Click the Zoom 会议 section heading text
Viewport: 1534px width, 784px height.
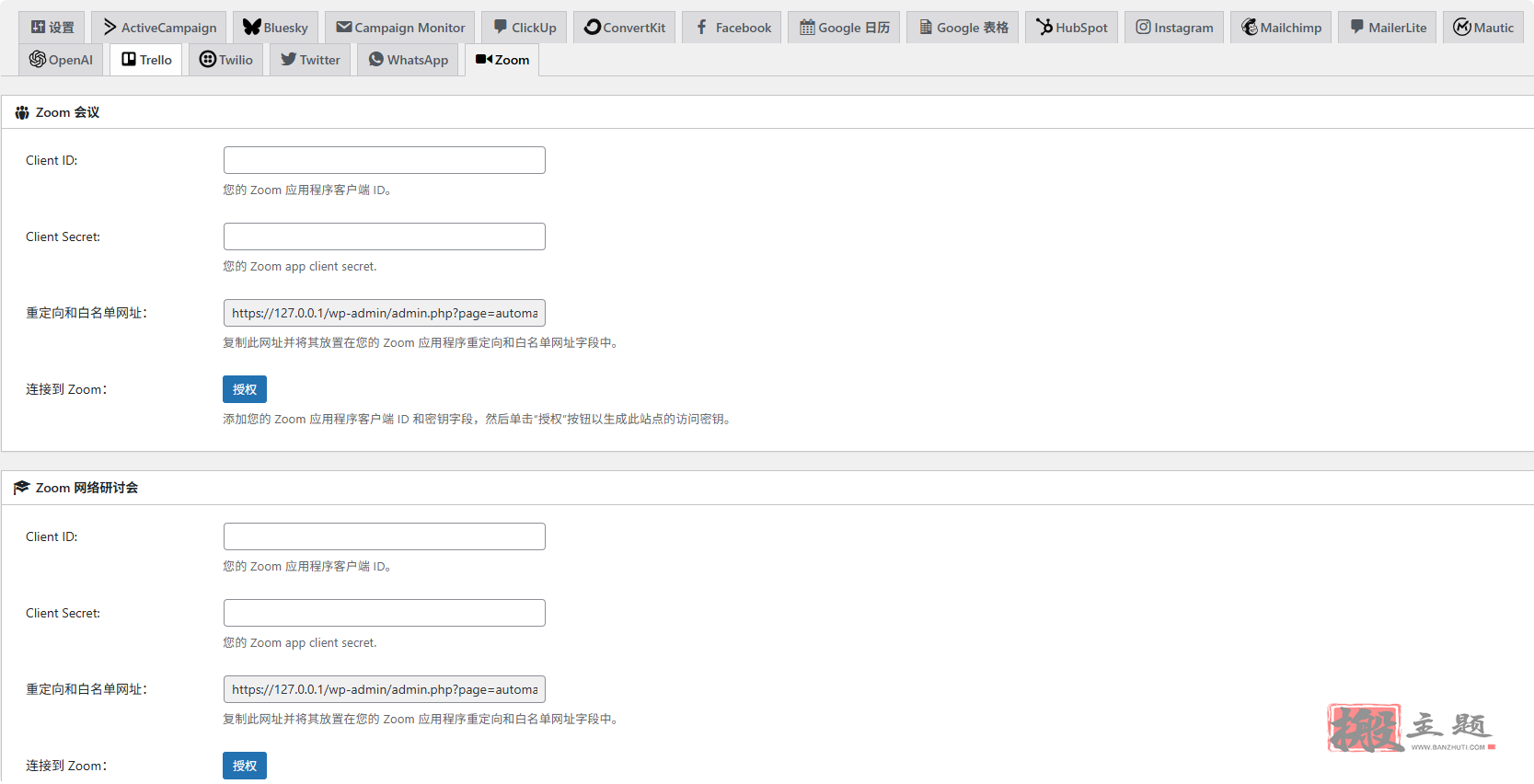pyautogui.click(x=67, y=112)
